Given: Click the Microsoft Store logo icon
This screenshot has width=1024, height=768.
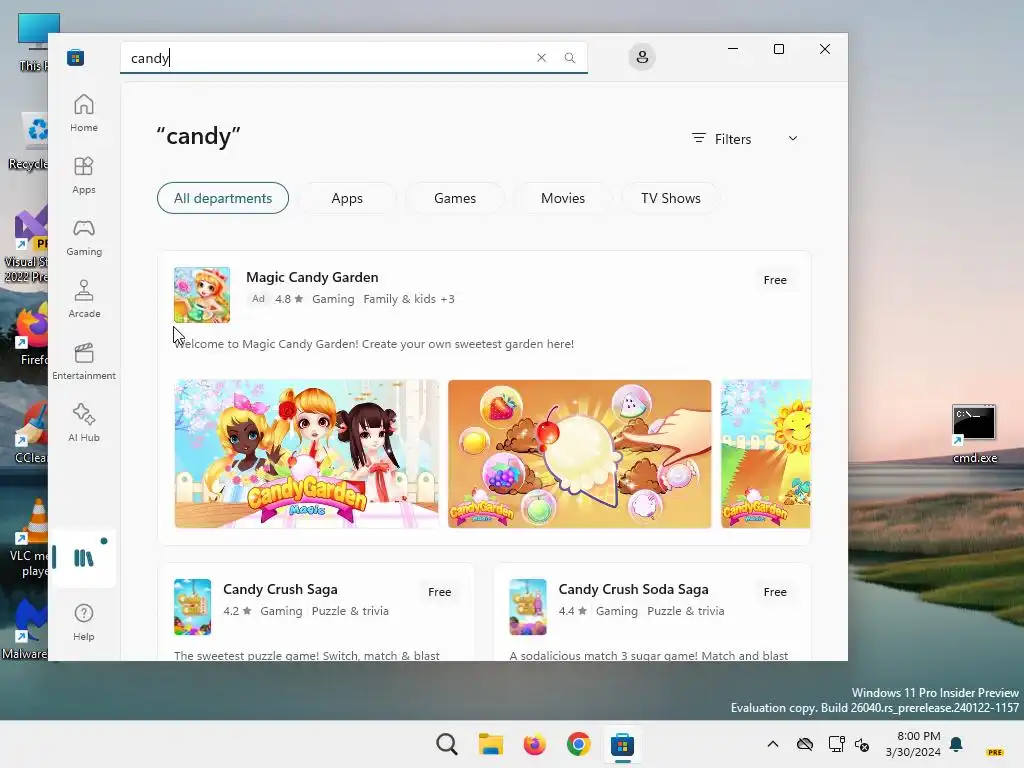Looking at the screenshot, I should 75,57.
